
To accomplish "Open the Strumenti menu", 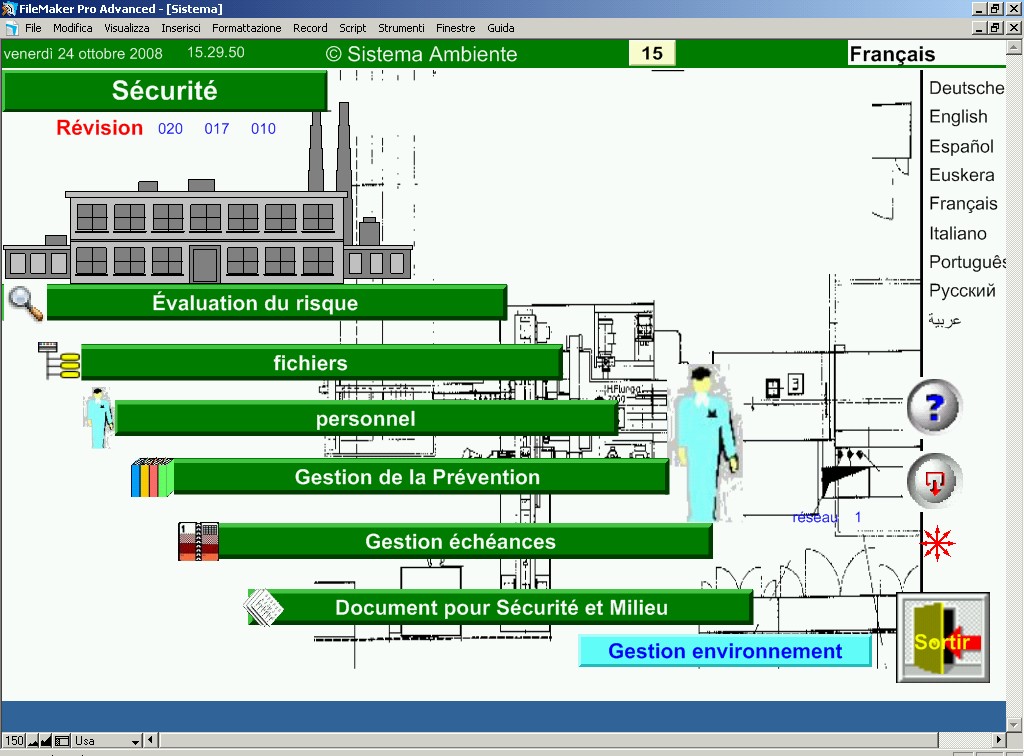I will [x=401, y=28].
